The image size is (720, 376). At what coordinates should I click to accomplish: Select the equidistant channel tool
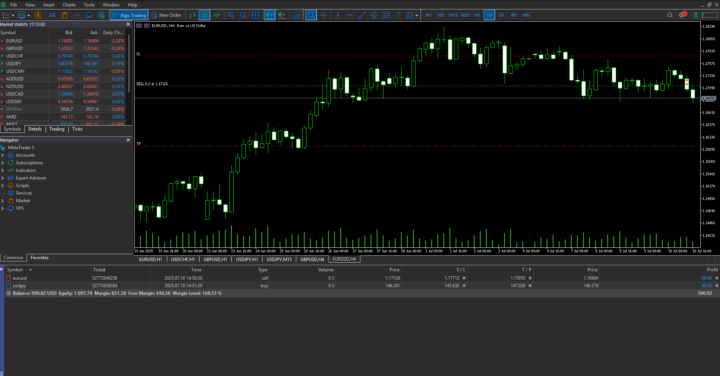coord(374,15)
